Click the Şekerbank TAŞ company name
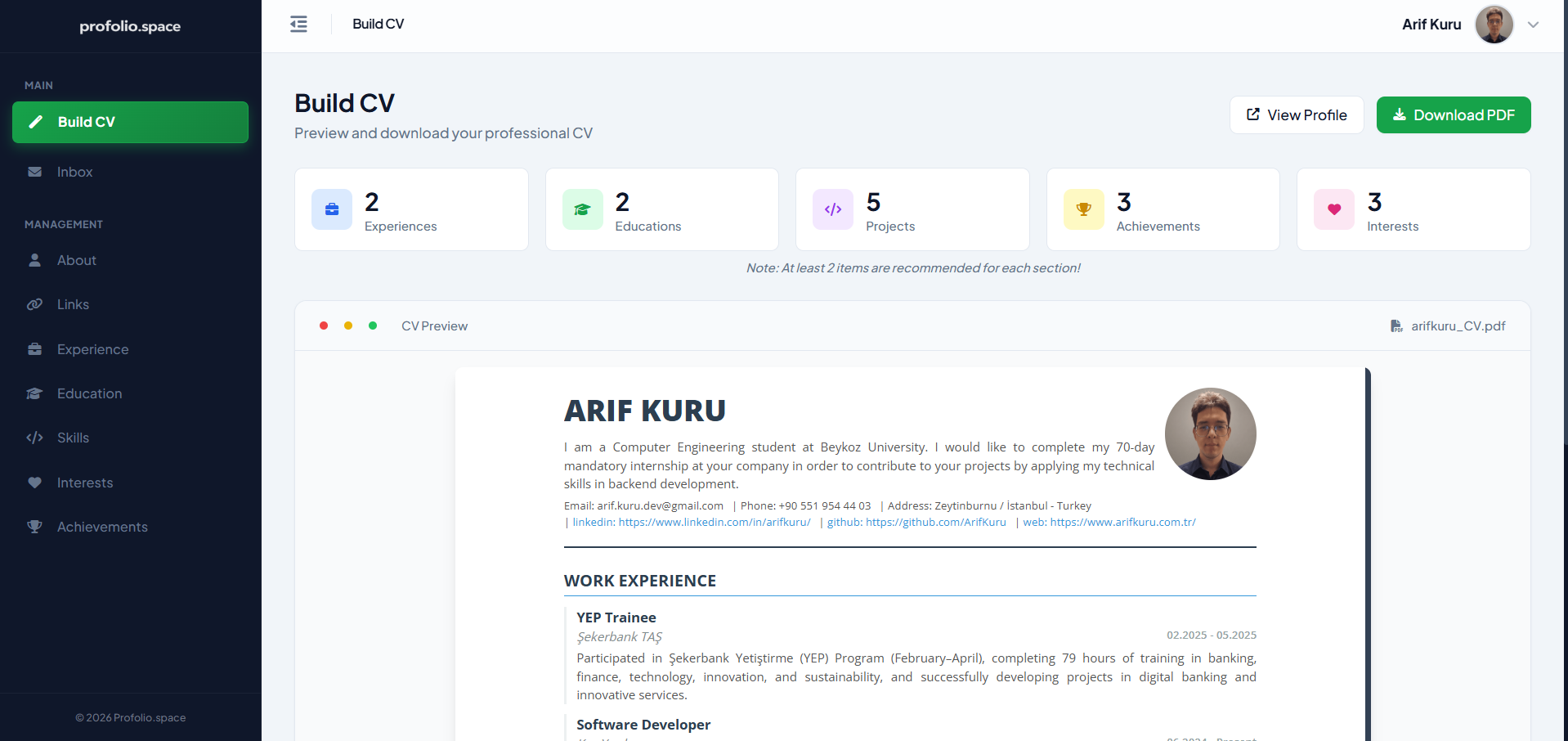 tap(620, 636)
